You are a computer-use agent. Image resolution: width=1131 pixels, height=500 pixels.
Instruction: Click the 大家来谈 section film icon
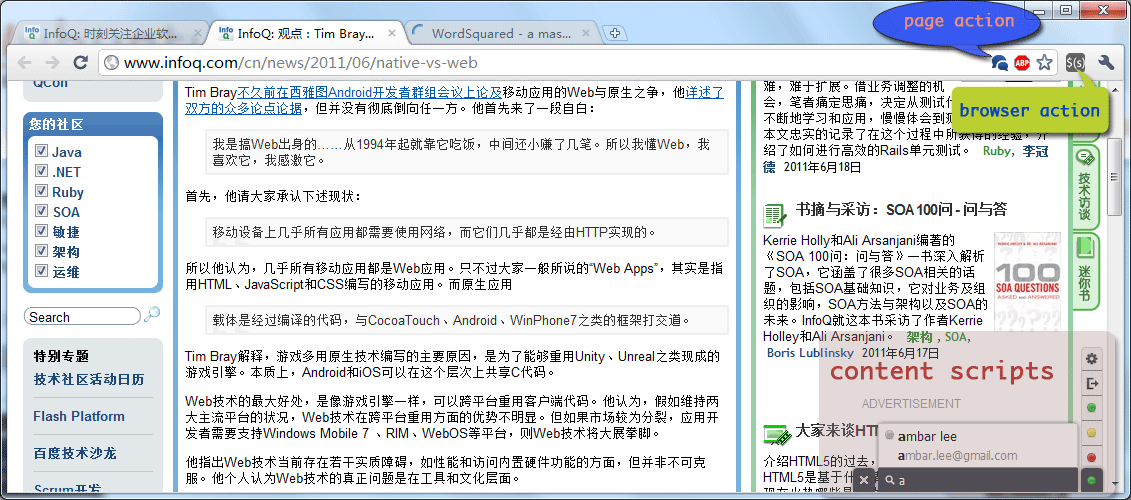776,435
